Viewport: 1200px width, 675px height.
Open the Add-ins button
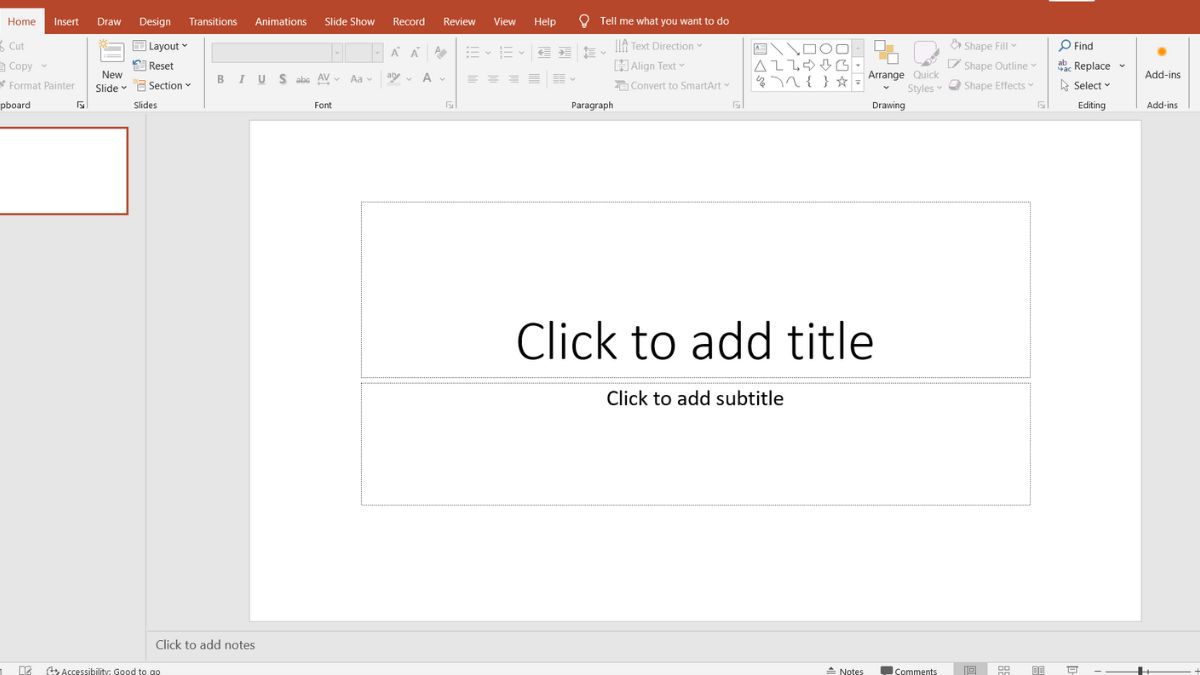click(x=1162, y=62)
